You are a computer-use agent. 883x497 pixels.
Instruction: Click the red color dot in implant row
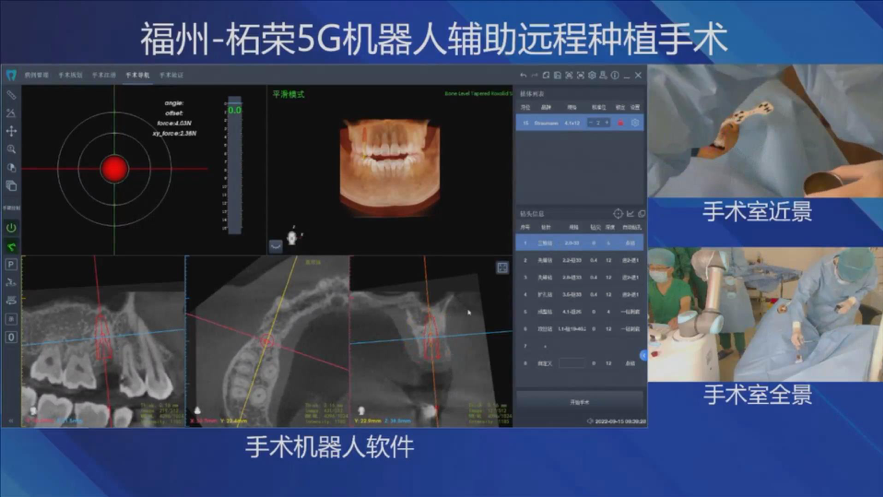click(x=621, y=123)
